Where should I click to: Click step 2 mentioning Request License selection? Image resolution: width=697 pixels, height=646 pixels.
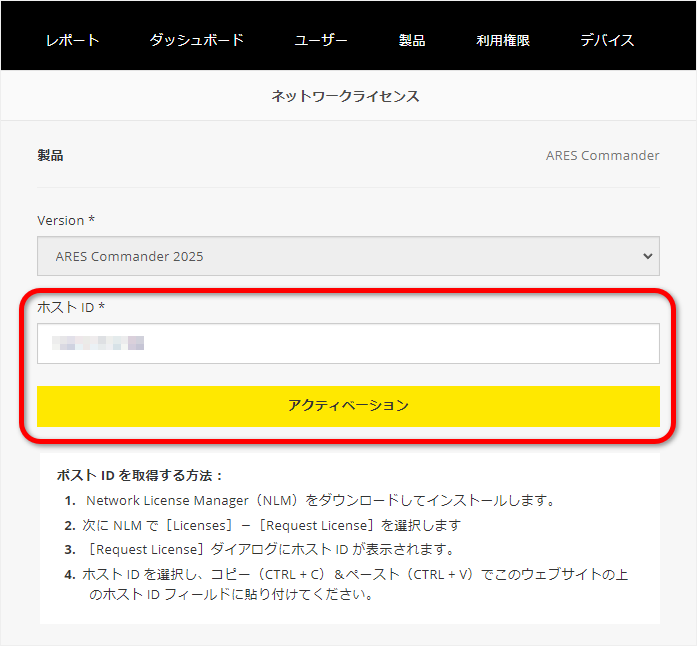coord(262,526)
